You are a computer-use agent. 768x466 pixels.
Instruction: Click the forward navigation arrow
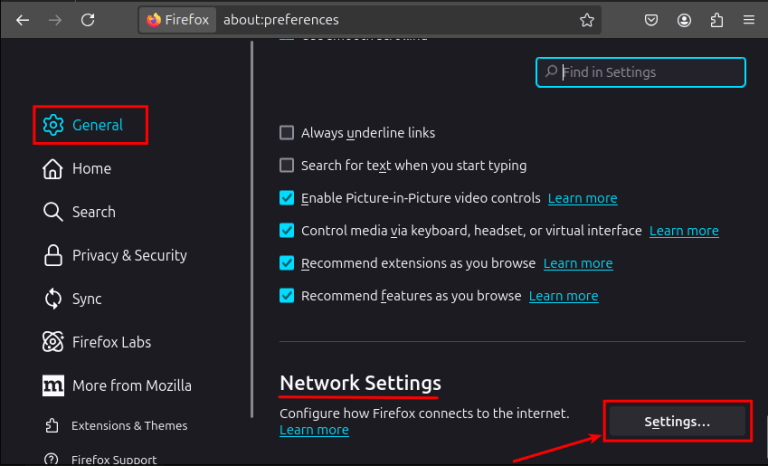point(55,20)
